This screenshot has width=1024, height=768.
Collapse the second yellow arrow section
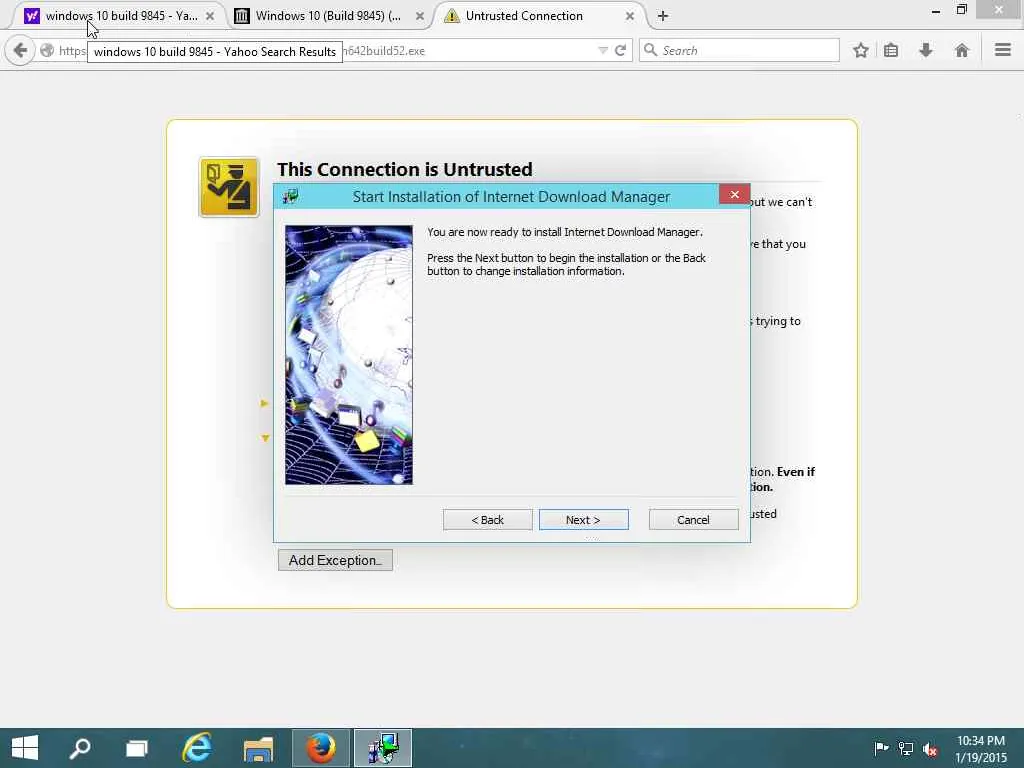point(265,438)
